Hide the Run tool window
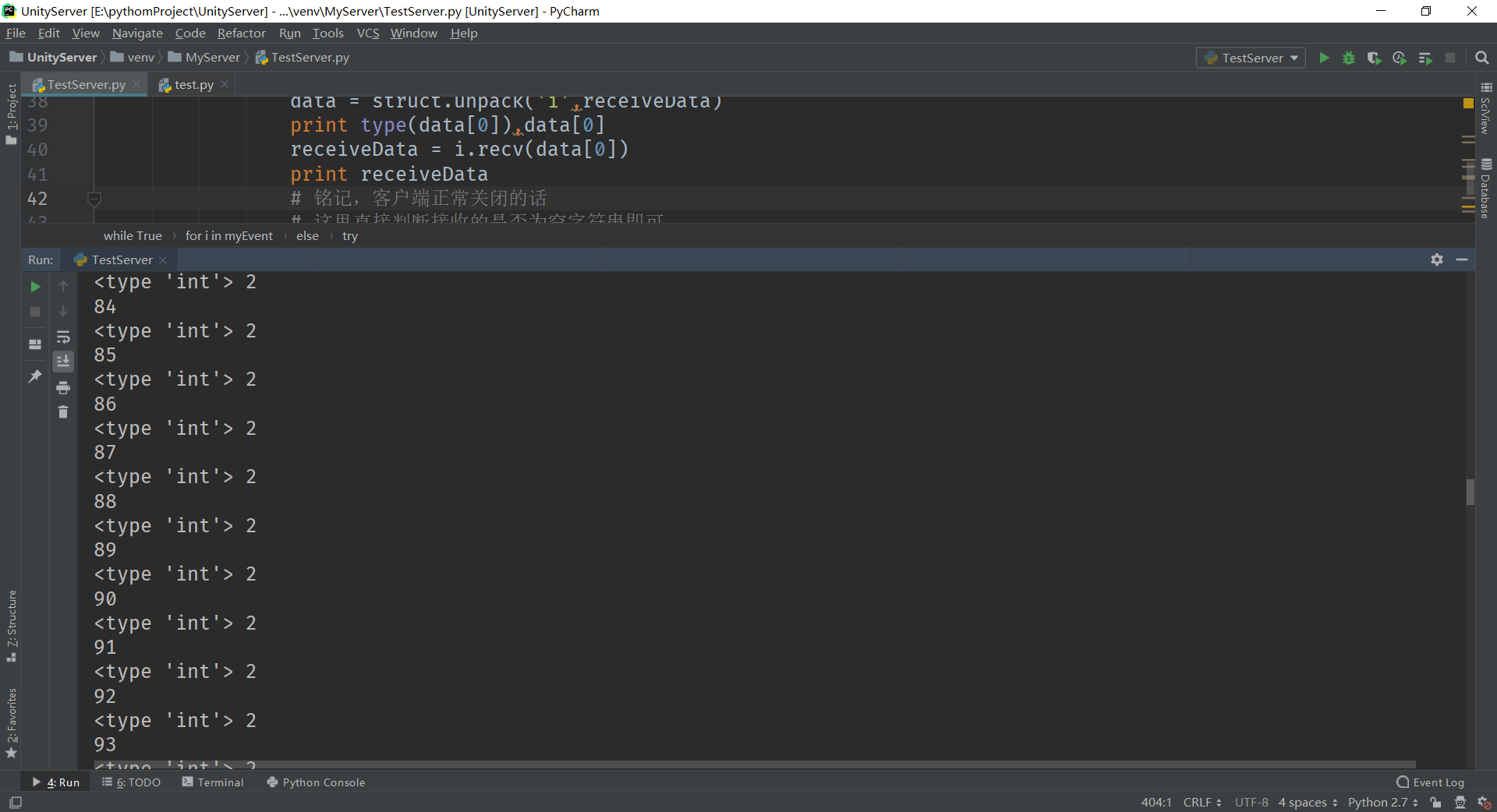Screen dimensions: 1497x812 (1462, 259)
